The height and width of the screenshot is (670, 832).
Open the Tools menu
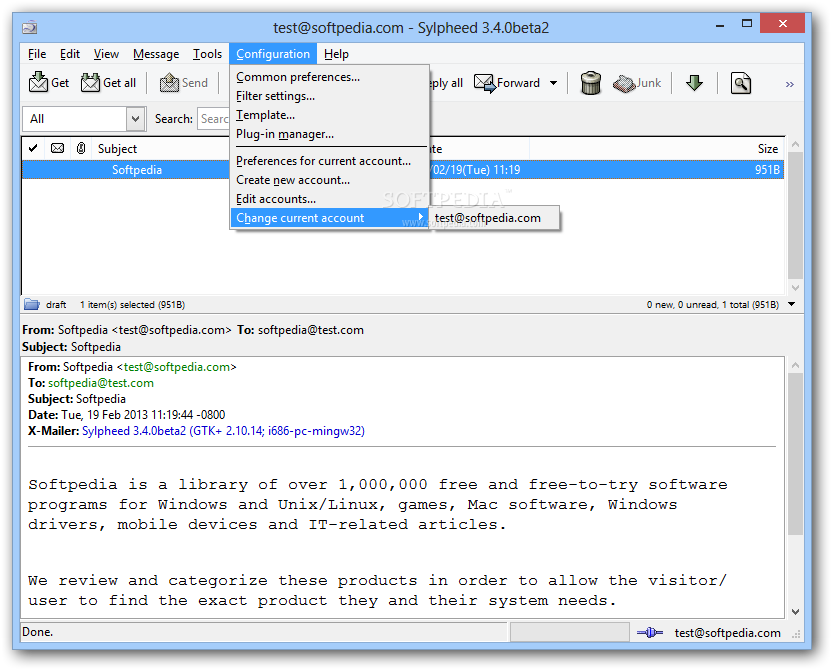pyautogui.click(x=207, y=54)
